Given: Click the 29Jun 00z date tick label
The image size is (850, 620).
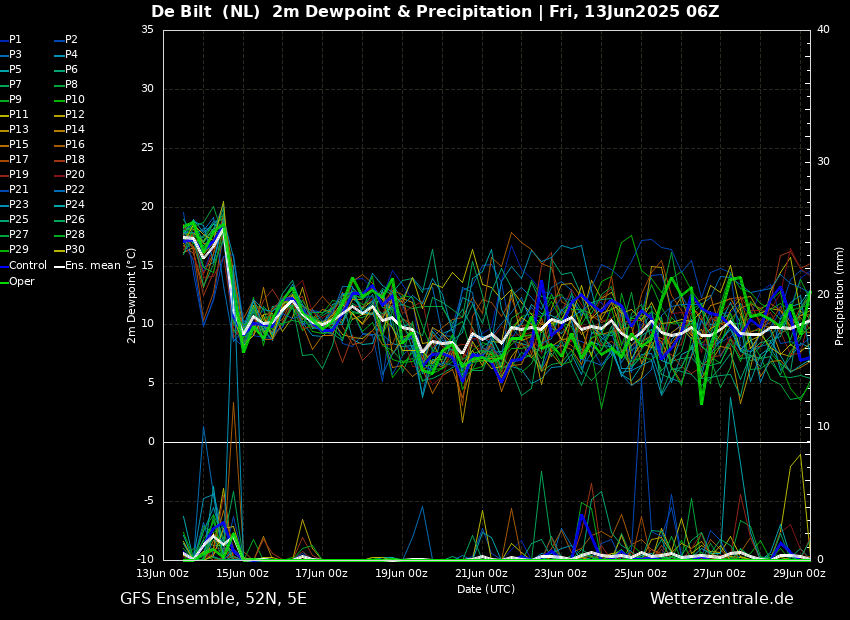Looking at the screenshot, I should (x=799, y=574).
